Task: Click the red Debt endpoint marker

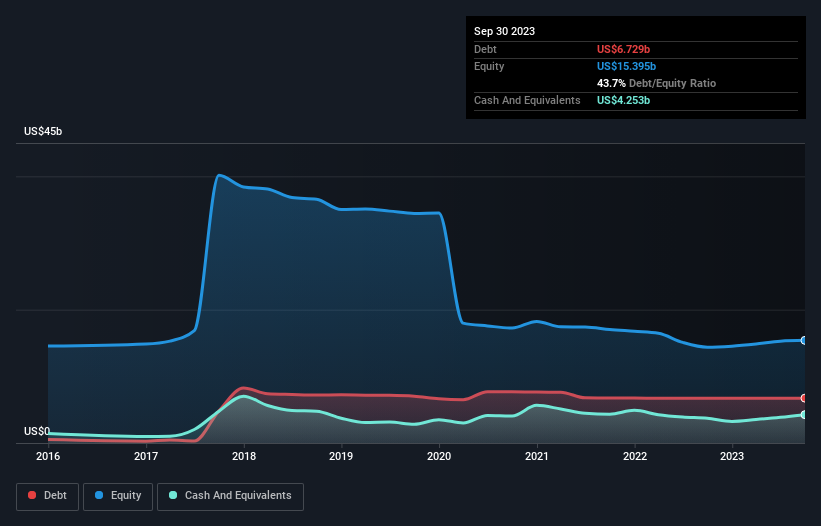Action: [x=804, y=398]
